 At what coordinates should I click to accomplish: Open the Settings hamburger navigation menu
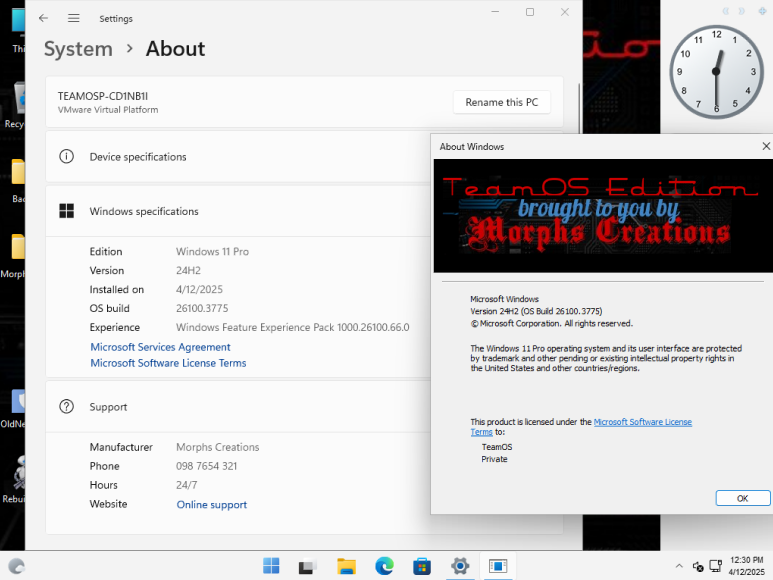73,18
